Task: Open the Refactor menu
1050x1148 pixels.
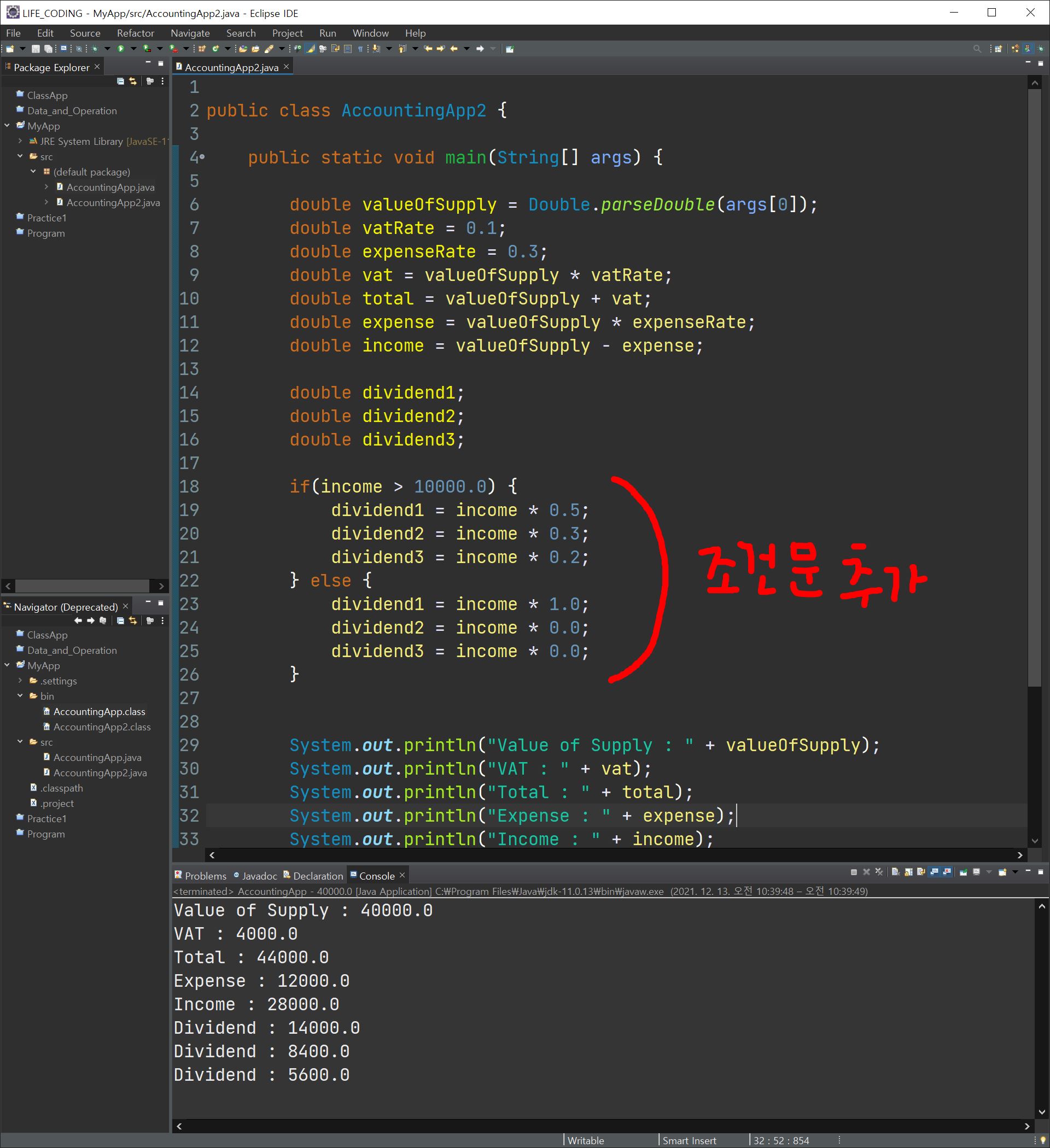Action: 135,33
